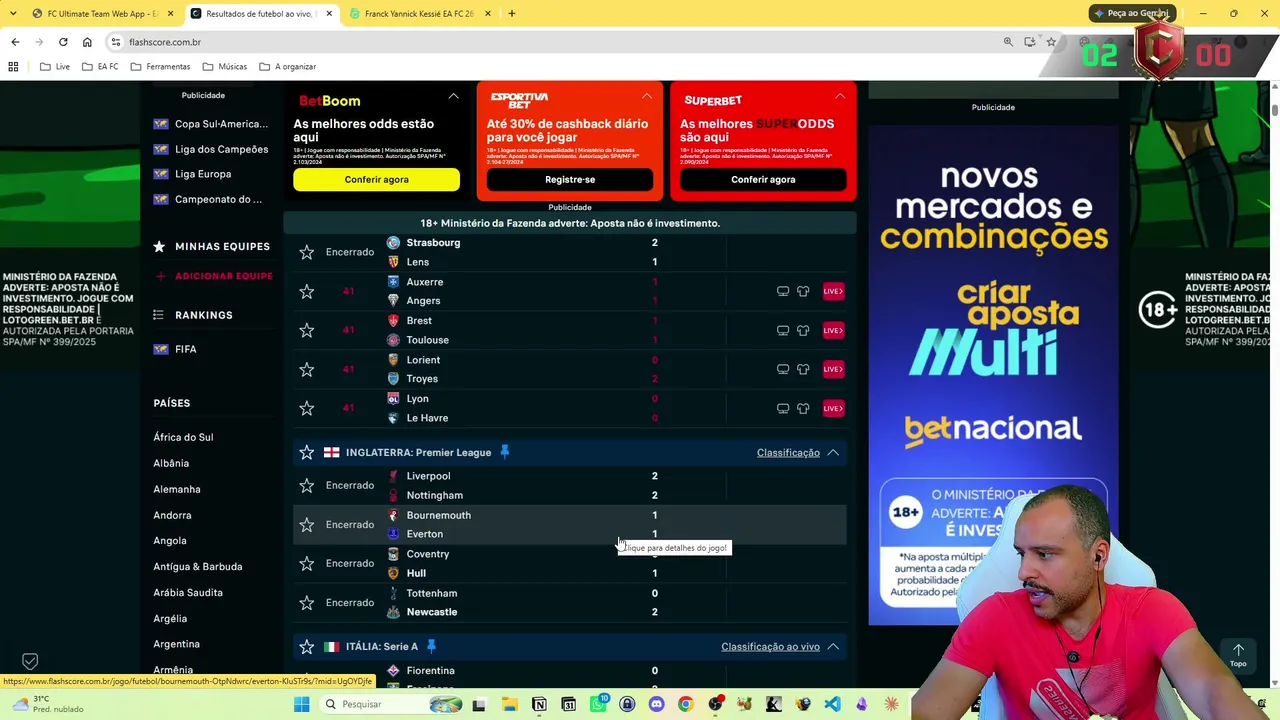Select Alemanha in the countries list
1280x720 pixels.
click(x=177, y=489)
